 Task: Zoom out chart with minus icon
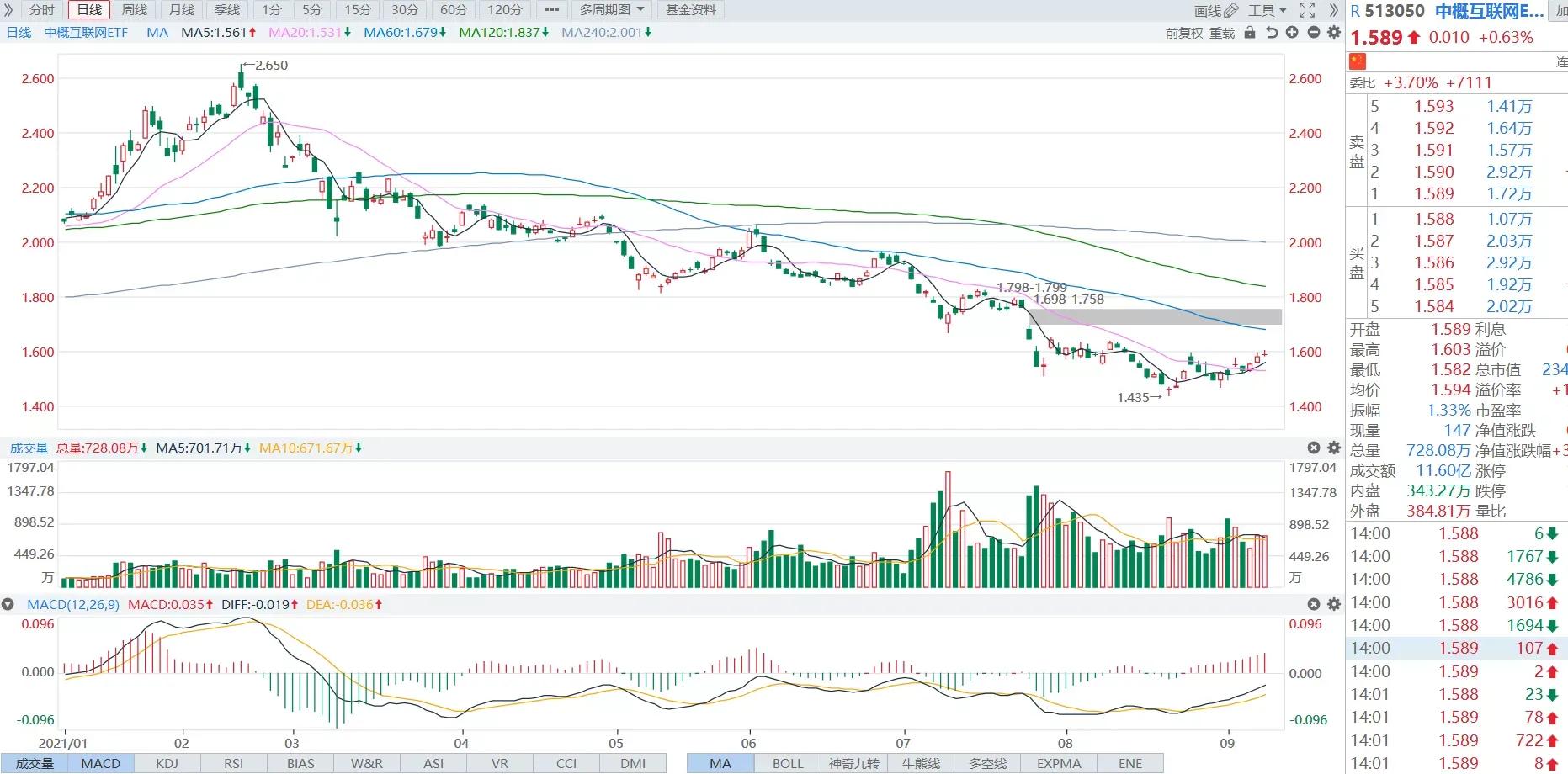tap(1313, 33)
